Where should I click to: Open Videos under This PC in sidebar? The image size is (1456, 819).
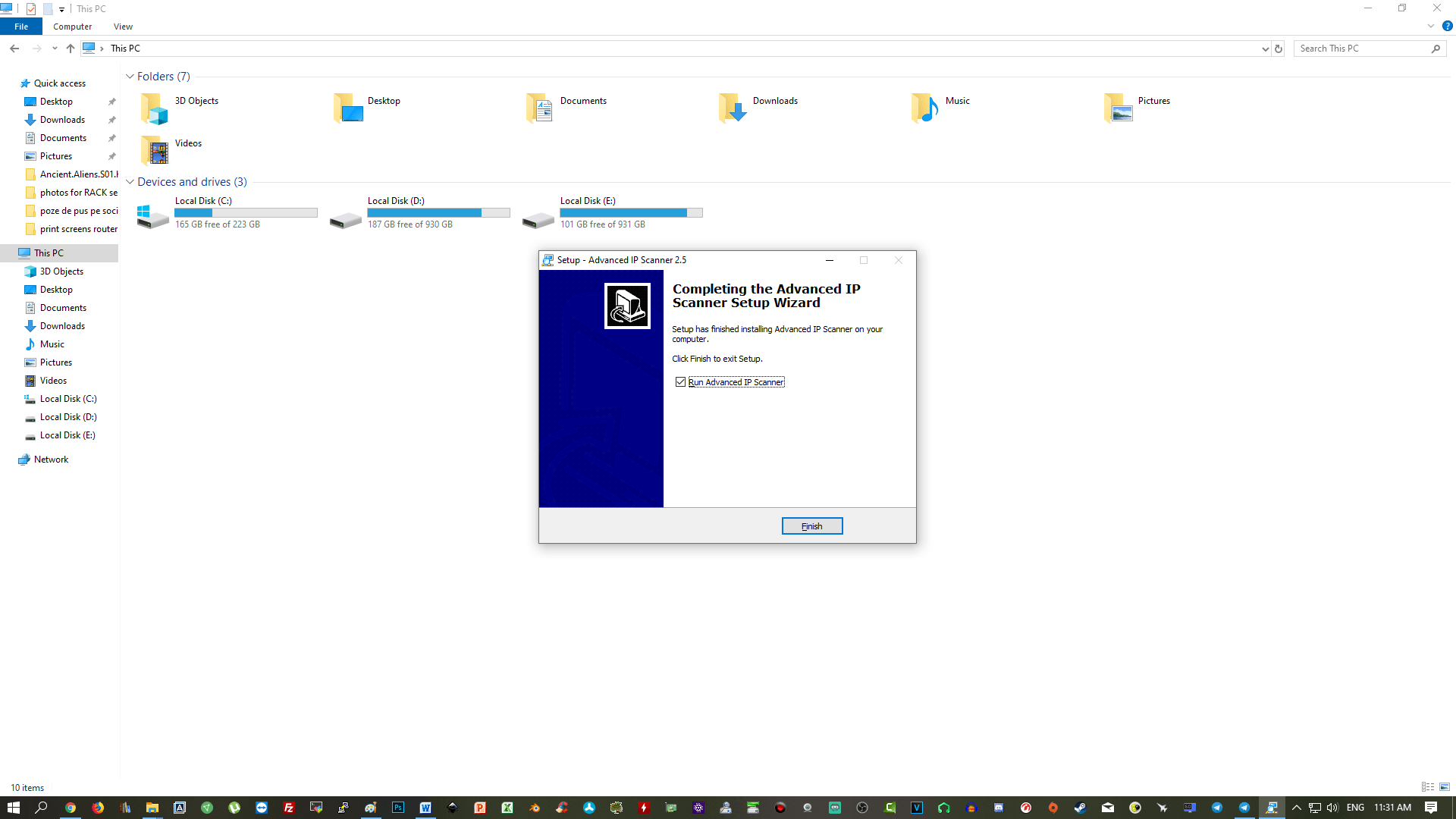click(x=53, y=381)
